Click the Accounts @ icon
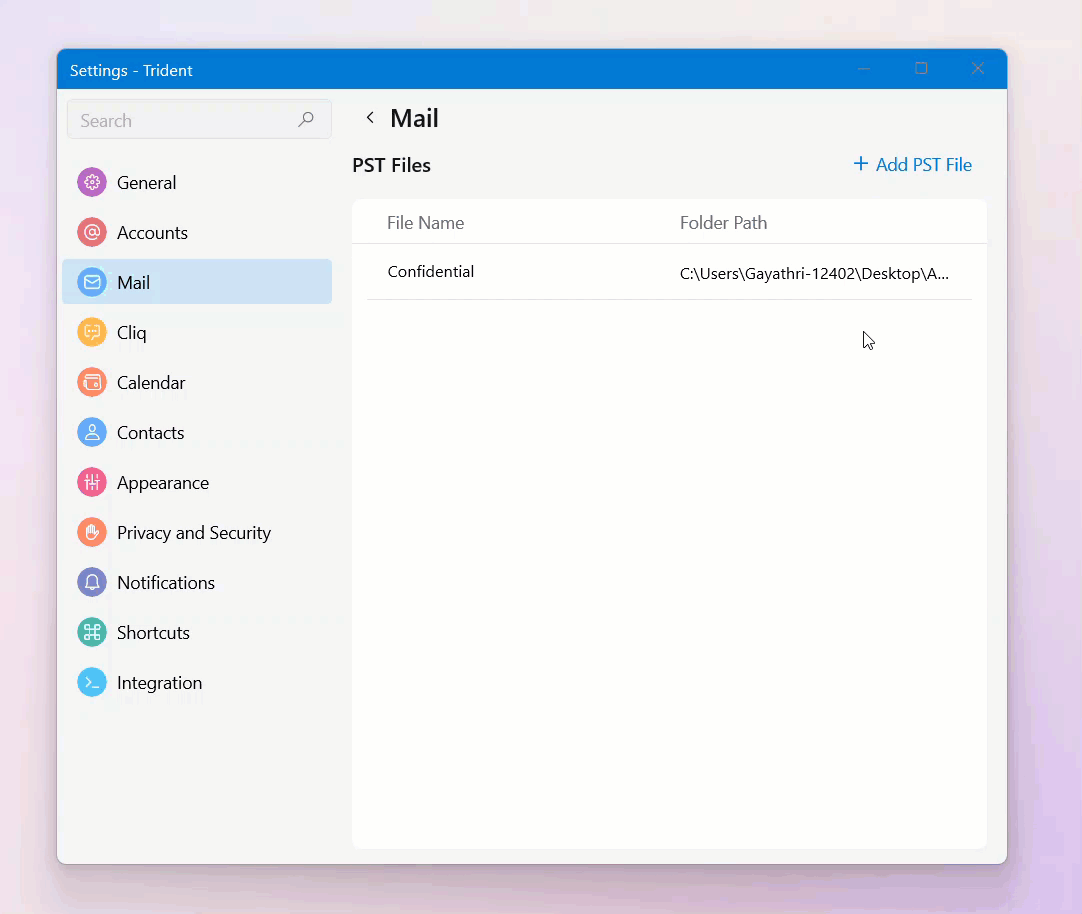The width and height of the screenshot is (1082, 914). [x=92, y=232]
